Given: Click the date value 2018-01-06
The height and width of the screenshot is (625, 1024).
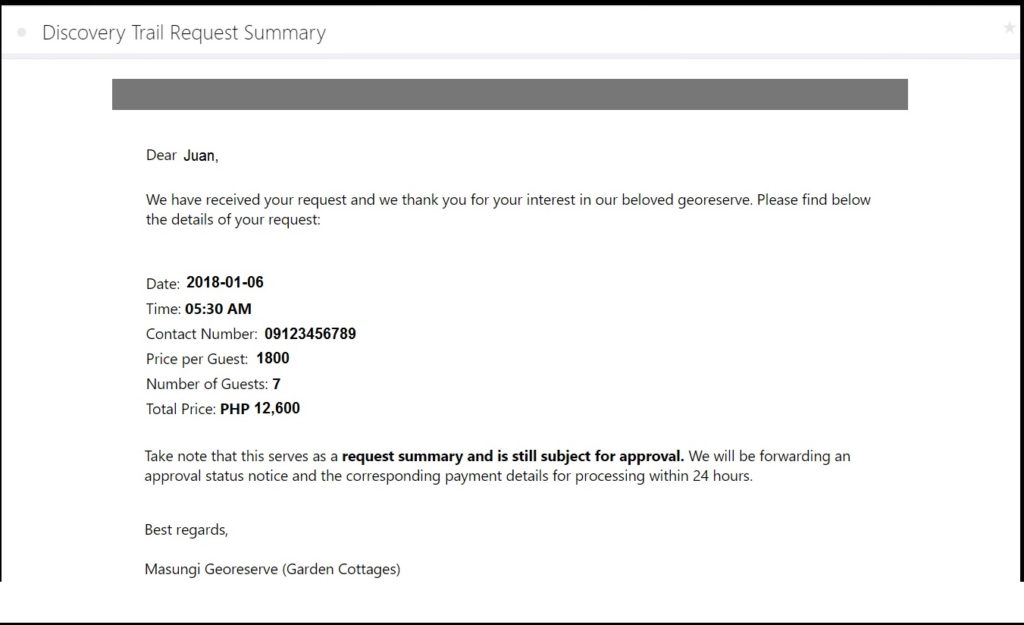Looking at the screenshot, I should point(225,282).
